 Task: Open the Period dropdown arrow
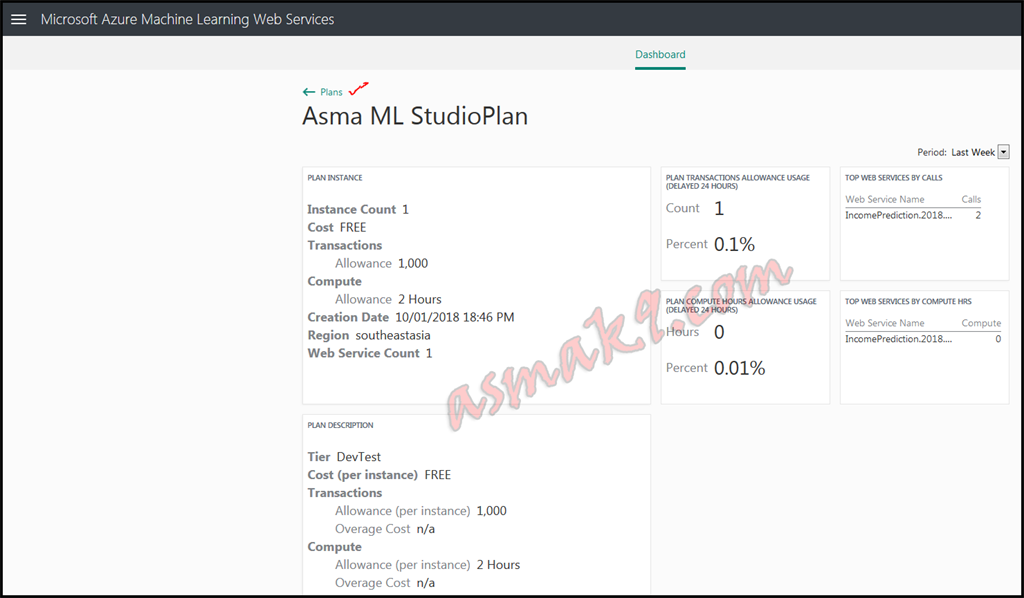(1005, 152)
